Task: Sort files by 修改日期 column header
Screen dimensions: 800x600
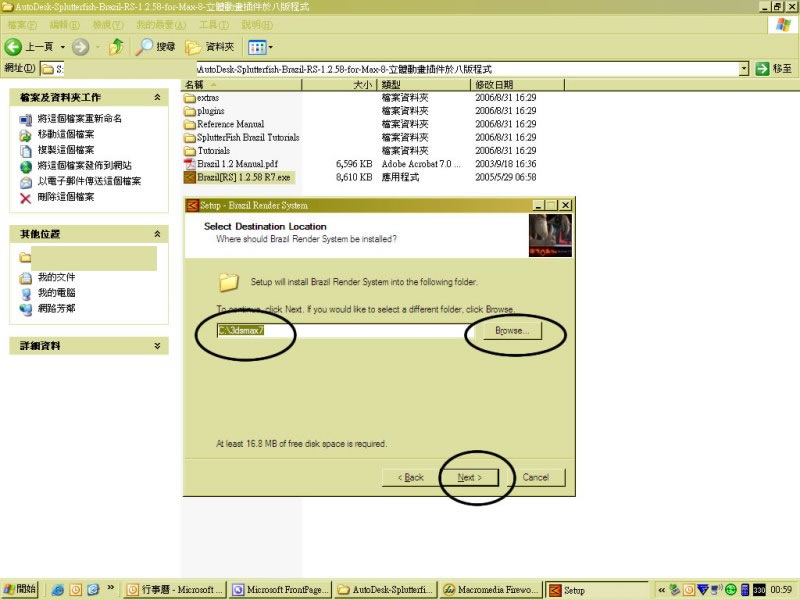Action: click(x=517, y=85)
